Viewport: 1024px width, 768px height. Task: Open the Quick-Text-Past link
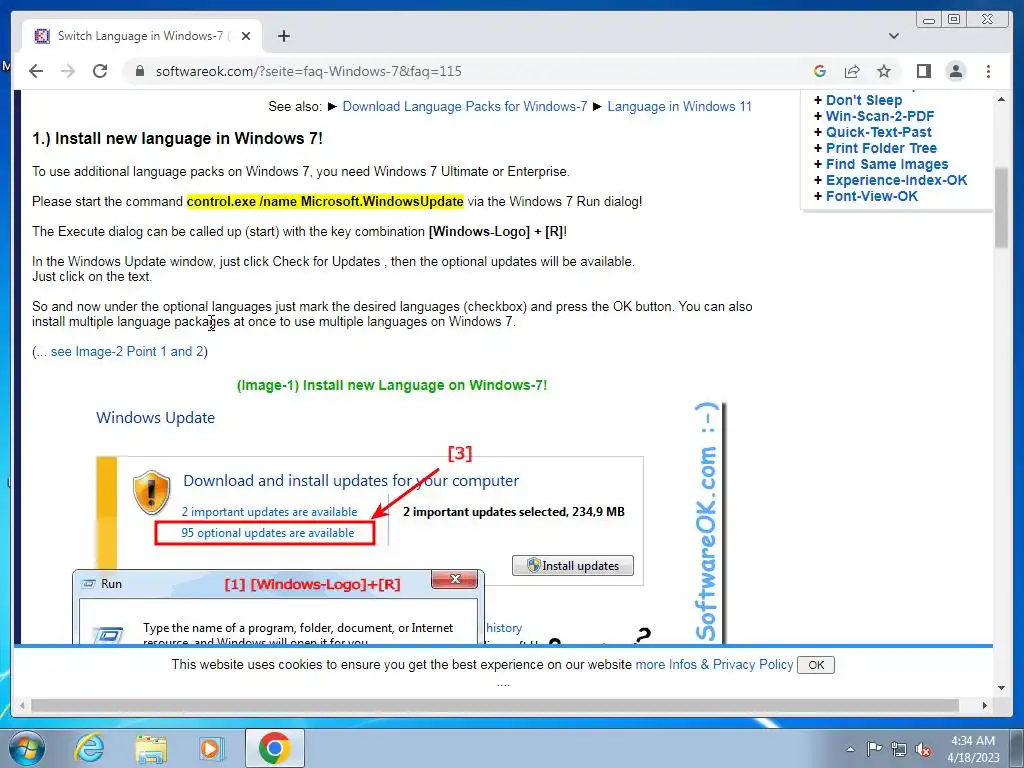[x=878, y=132]
